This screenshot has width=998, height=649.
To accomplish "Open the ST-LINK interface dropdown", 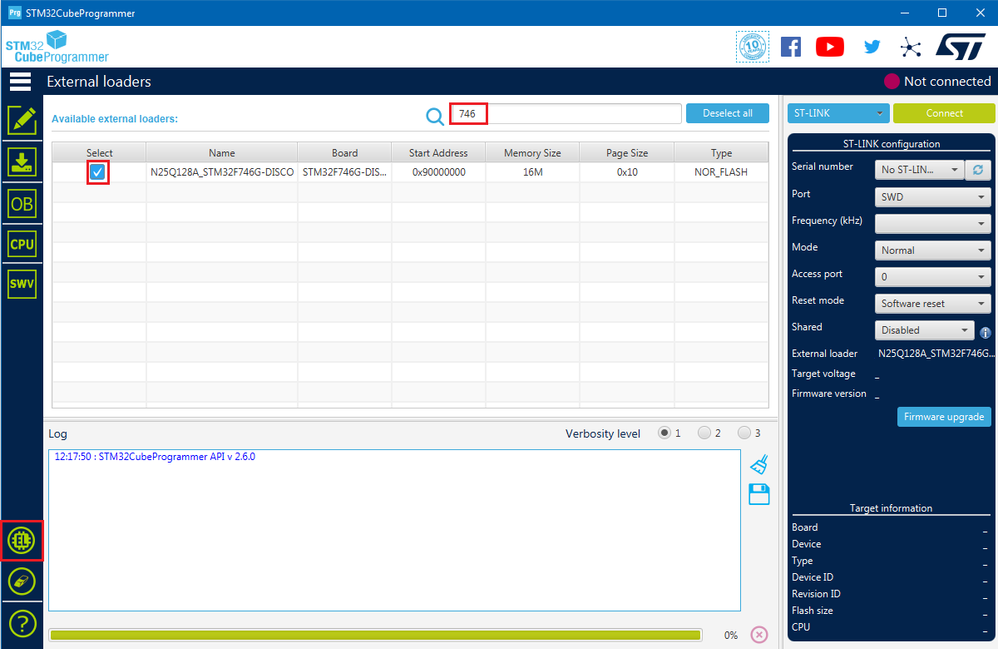I will [x=838, y=113].
